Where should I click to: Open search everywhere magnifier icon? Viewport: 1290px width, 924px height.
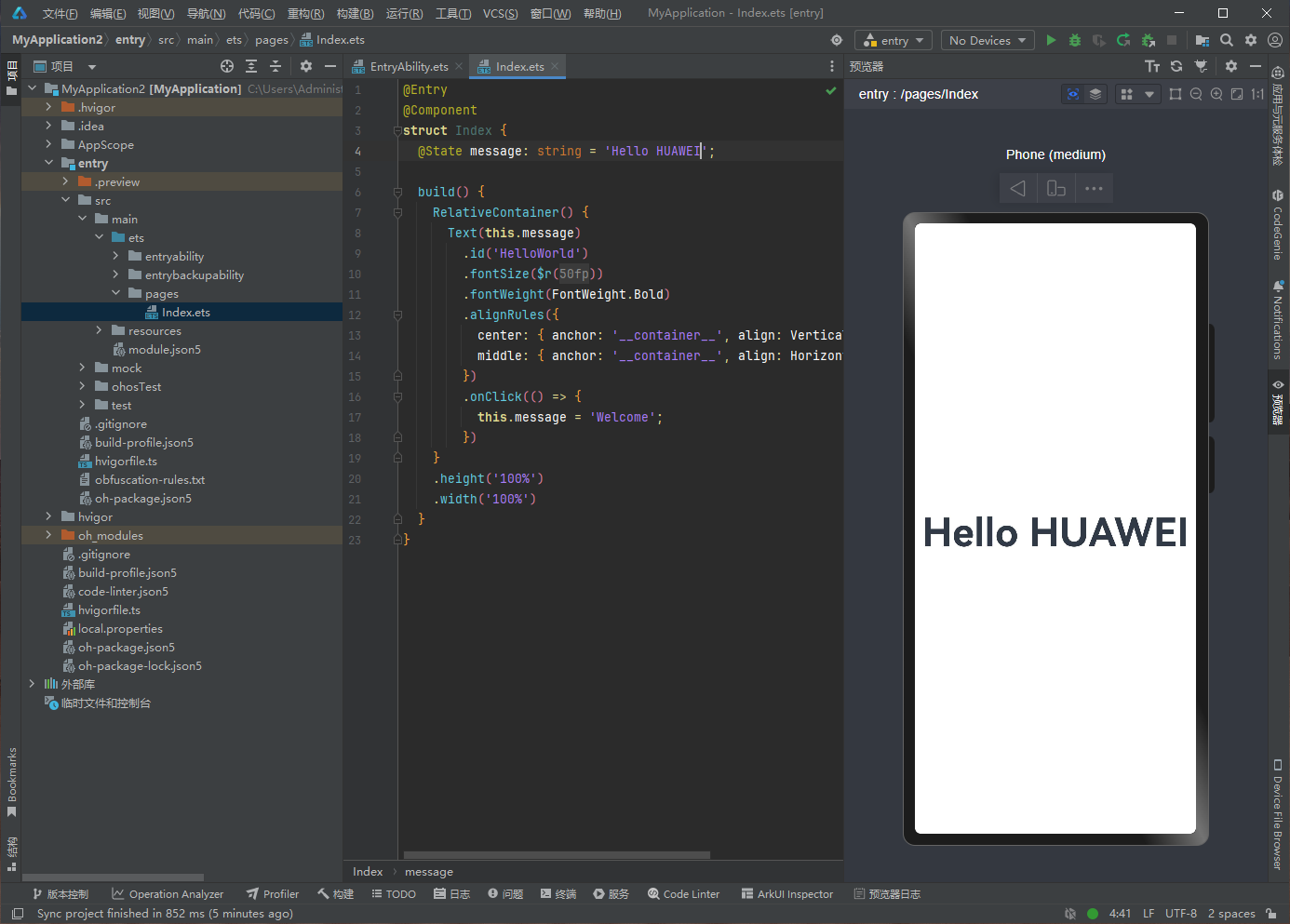[1227, 40]
